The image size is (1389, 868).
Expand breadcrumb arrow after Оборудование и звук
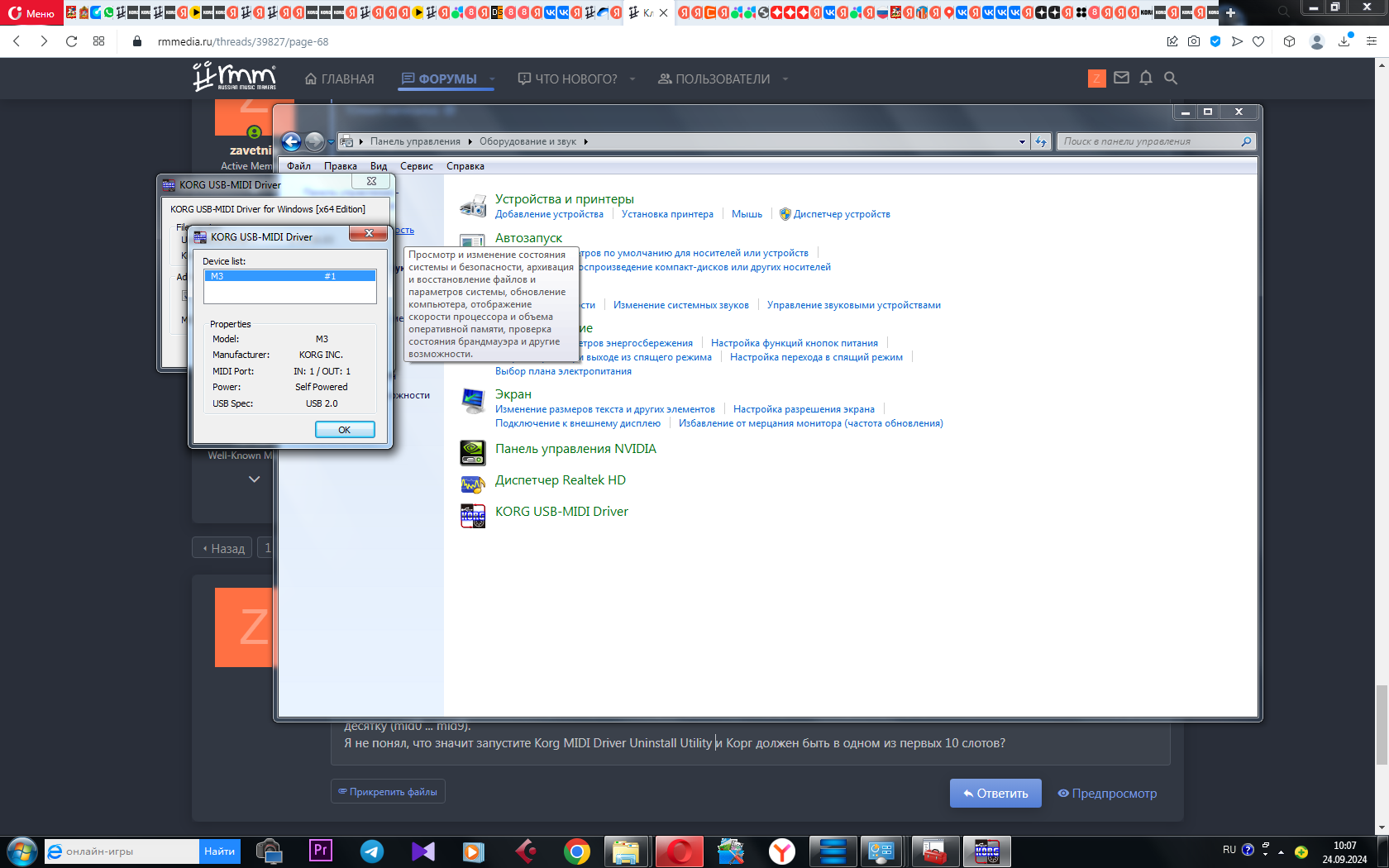586,141
